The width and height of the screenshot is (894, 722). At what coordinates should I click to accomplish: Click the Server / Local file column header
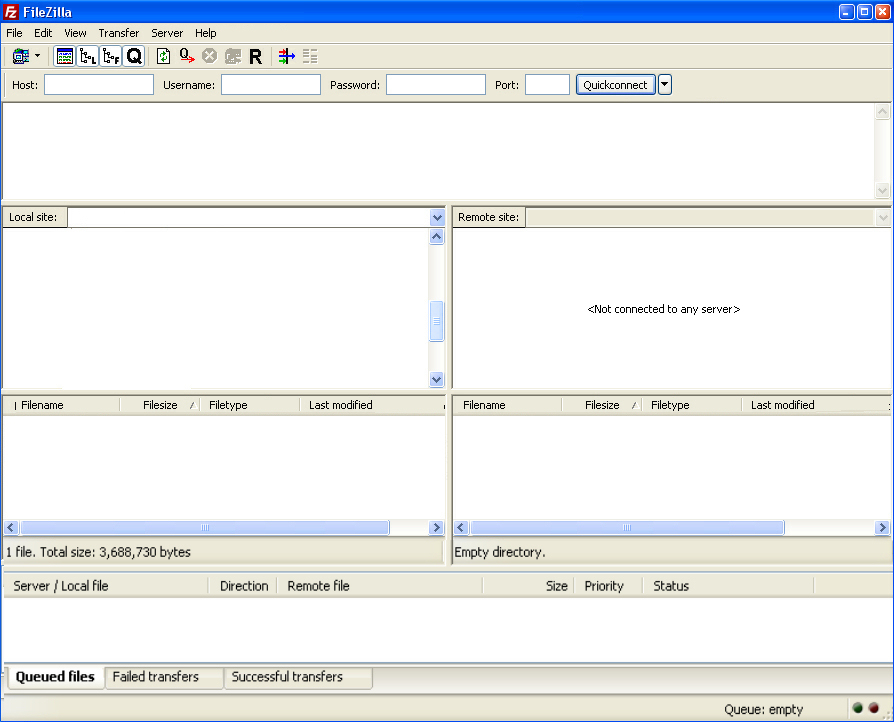click(x=105, y=586)
